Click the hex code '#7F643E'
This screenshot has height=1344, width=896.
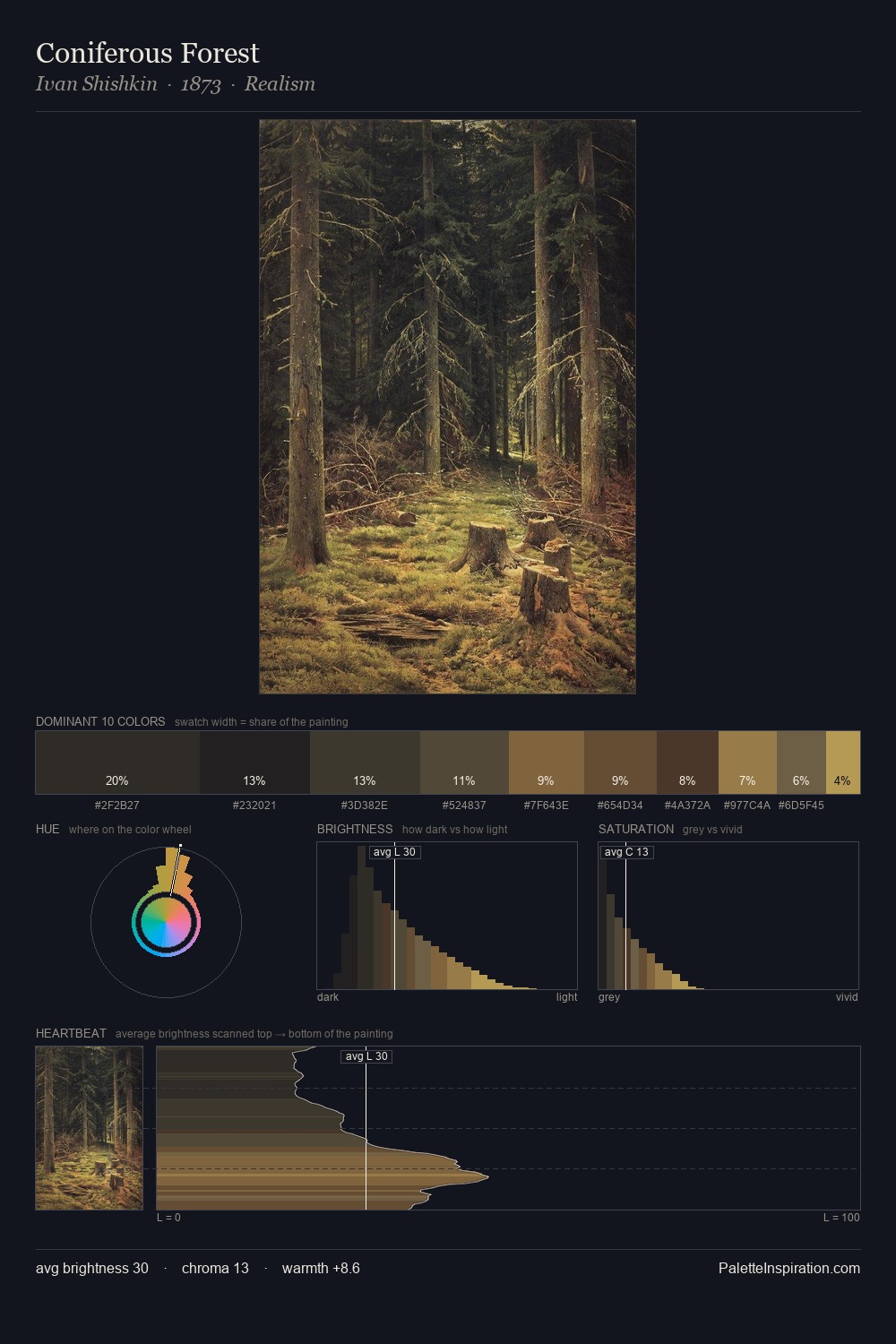[547, 806]
